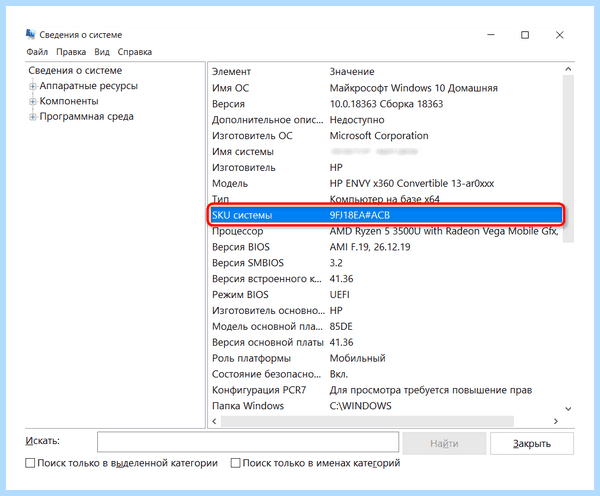The width and height of the screenshot is (600, 496).
Task: Select the Версия BIOS row
Action: click(386, 247)
